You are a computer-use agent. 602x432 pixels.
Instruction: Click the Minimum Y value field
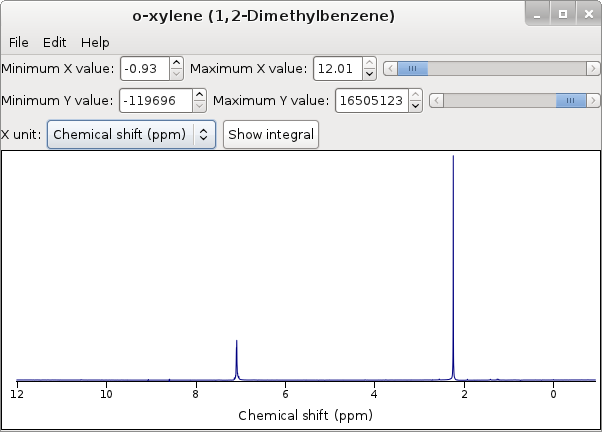pos(156,101)
